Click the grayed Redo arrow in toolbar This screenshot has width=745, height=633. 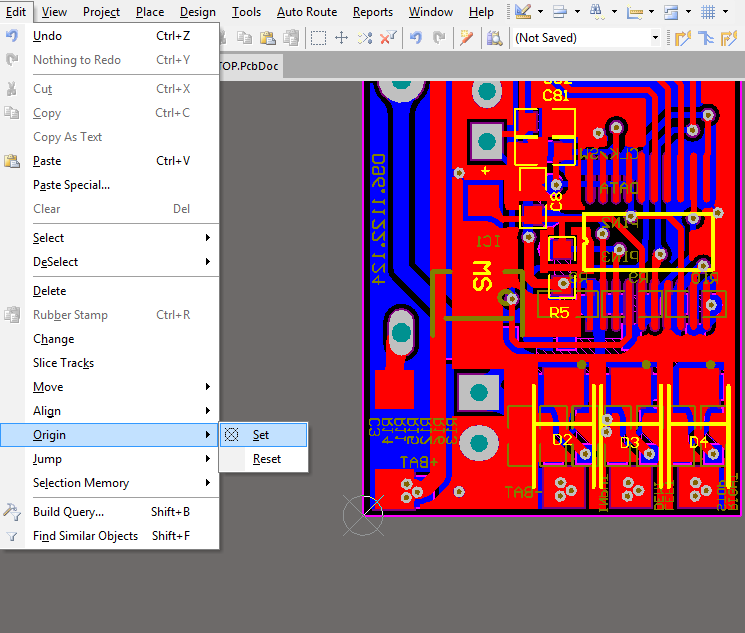pyautogui.click(x=439, y=38)
